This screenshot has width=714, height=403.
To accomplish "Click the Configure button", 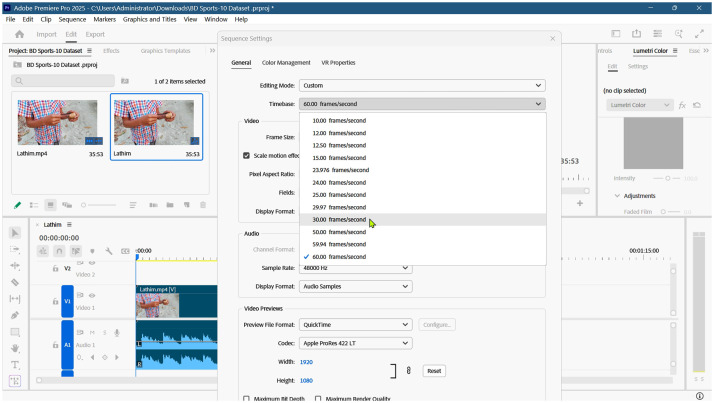I will coord(437,325).
